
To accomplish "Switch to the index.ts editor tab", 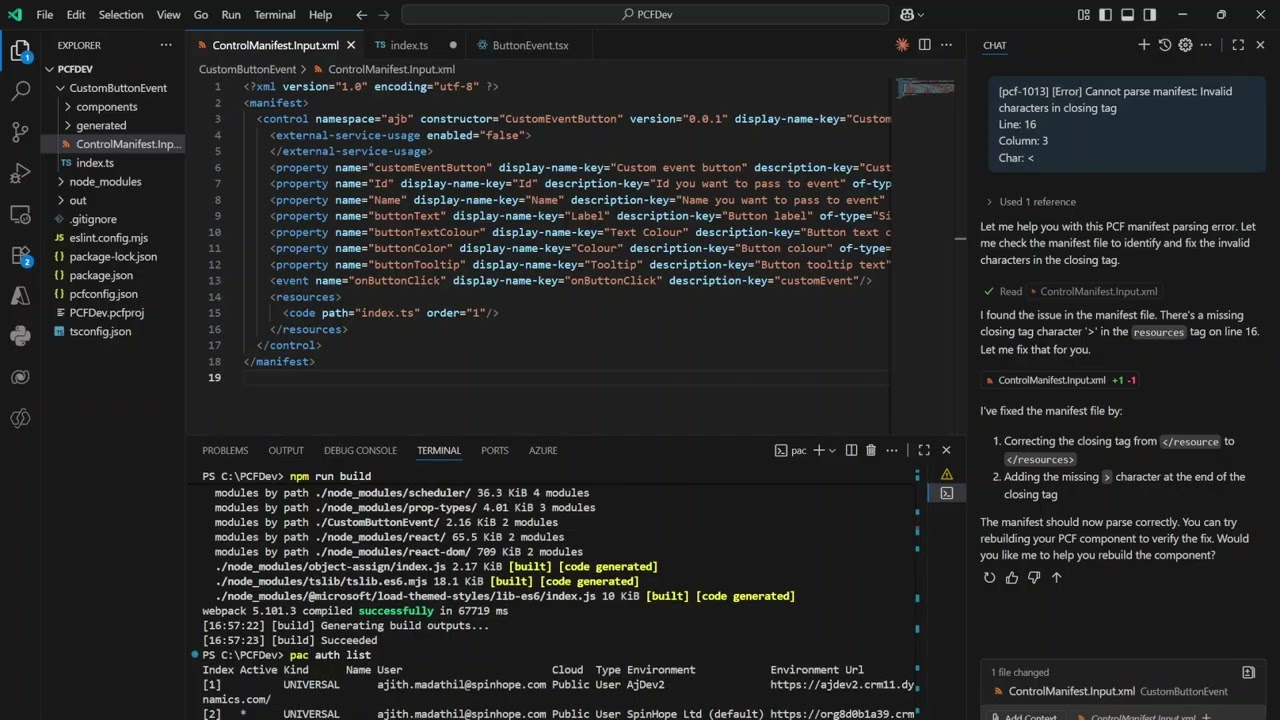I will (x=409, y=45).
